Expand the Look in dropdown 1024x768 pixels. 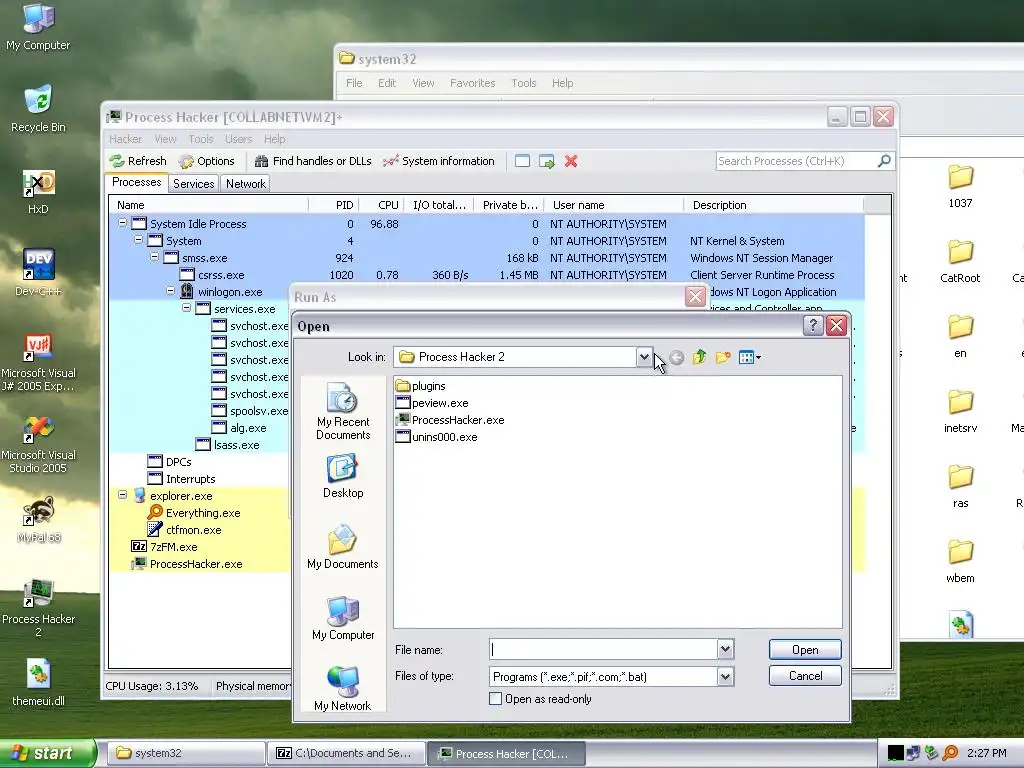point(643,357)
